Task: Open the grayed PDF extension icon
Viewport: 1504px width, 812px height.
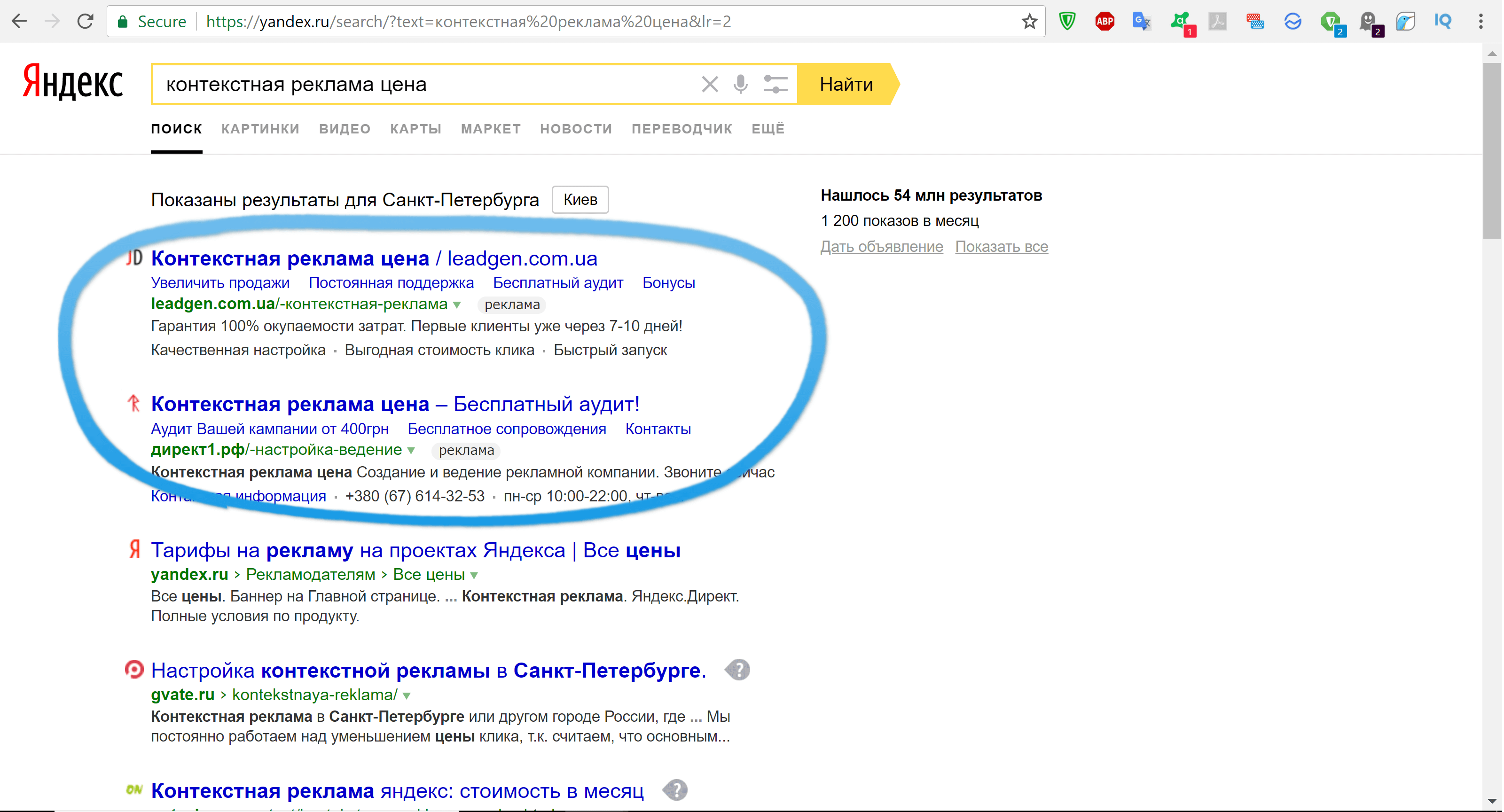Action: click(1217, 22)
